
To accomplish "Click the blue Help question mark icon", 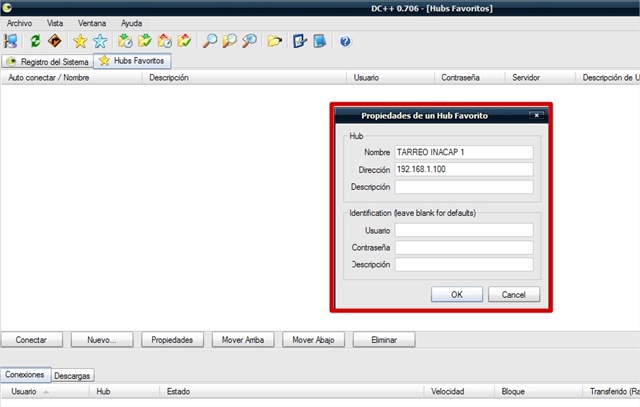I will click(345, 41).
